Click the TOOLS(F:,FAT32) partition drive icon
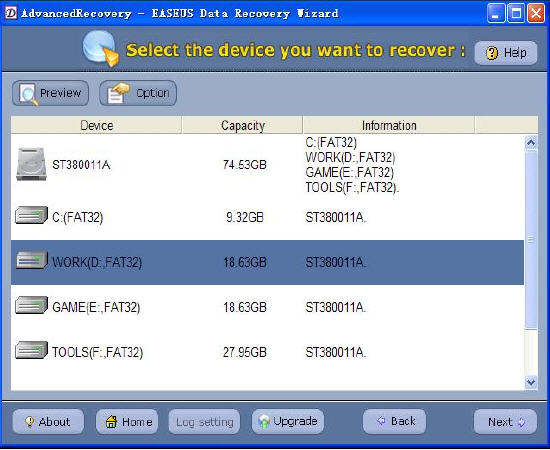Image resolution: width=550 pixels, height=450 pixels. [31, 350]
